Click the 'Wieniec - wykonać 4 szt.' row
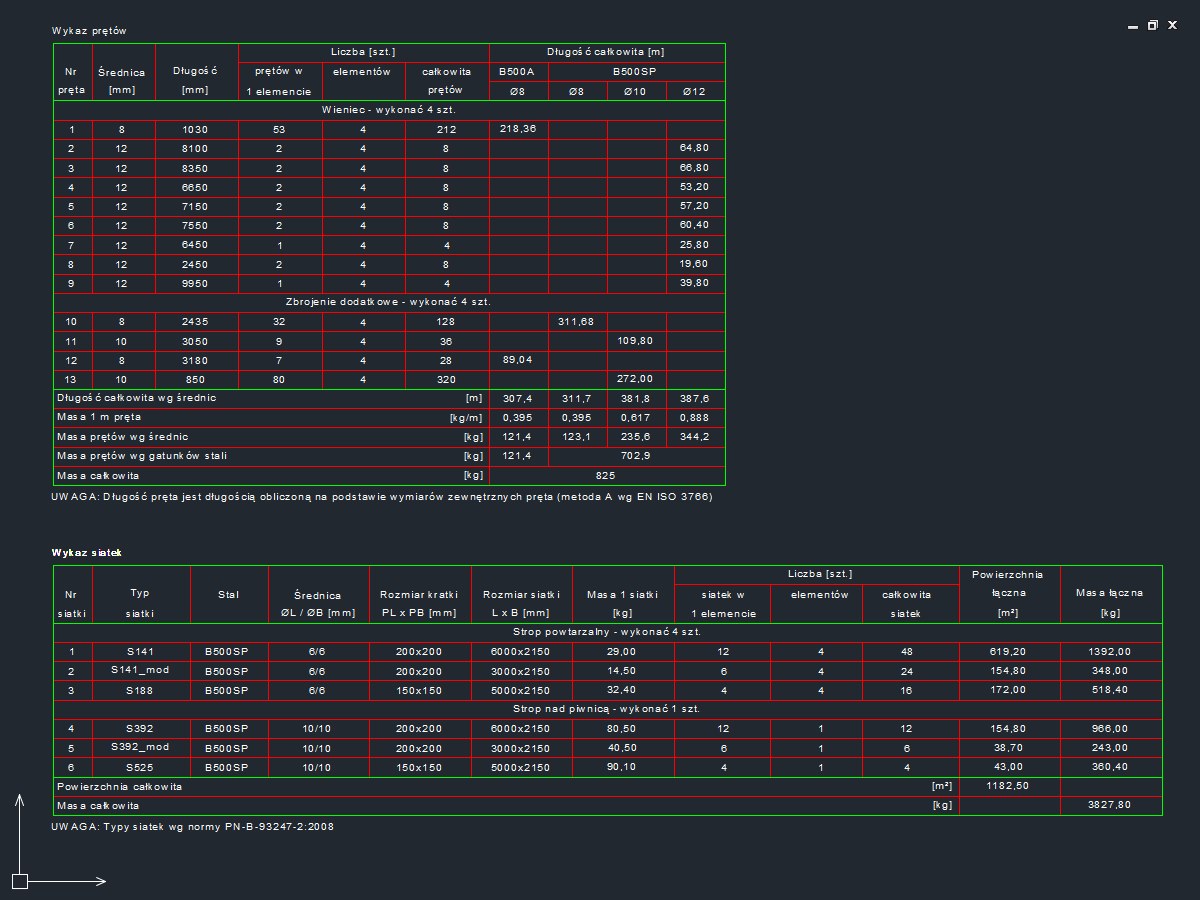The image size is (1200, 900). pyautogui.click(x=389, y=110)
